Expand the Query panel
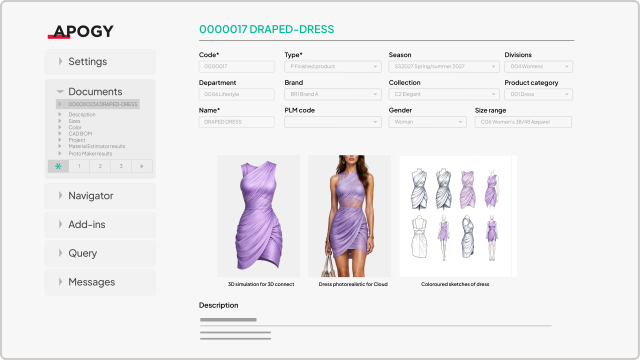 pos(100,253)
